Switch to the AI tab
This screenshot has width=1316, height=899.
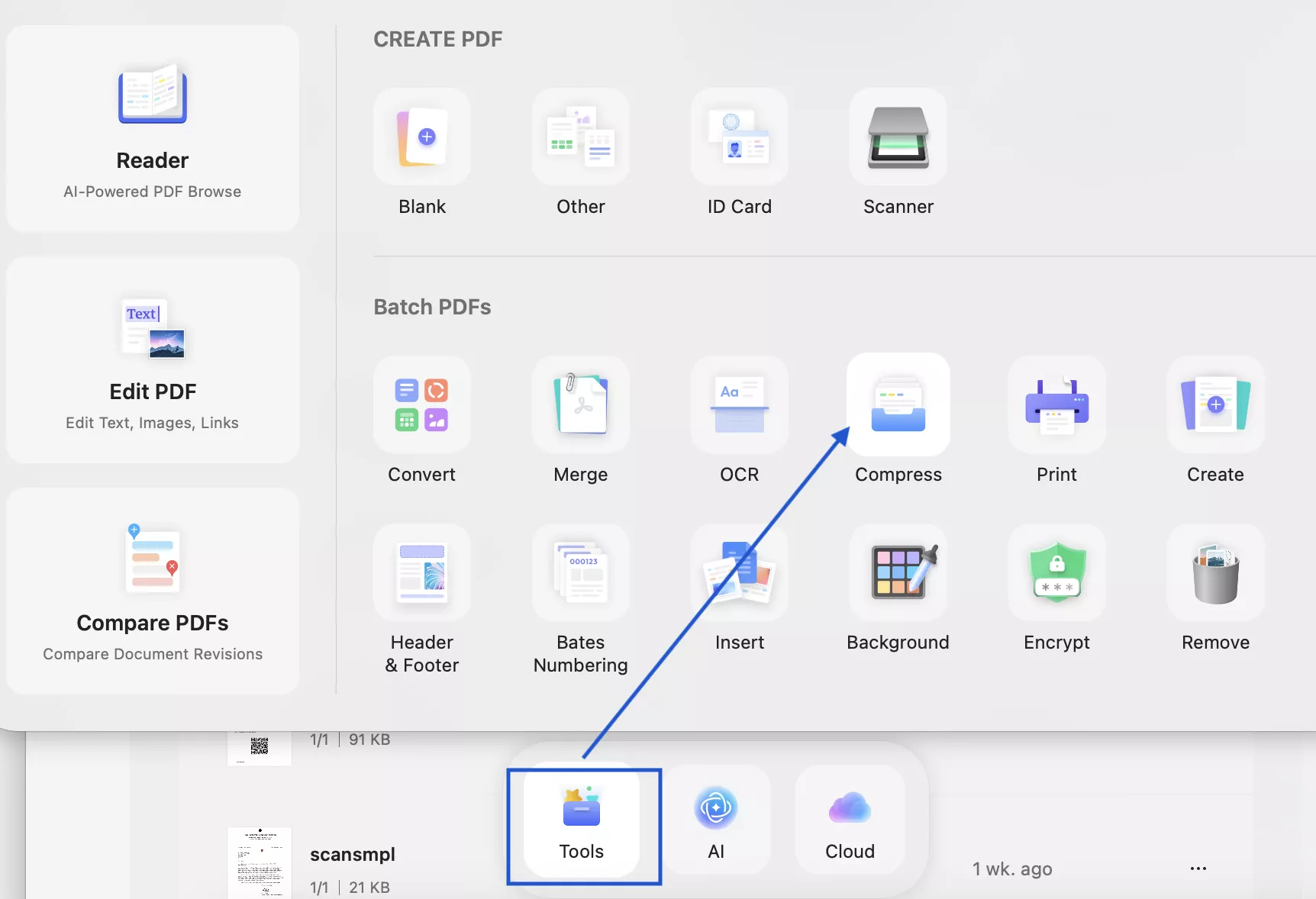point(716,820)
